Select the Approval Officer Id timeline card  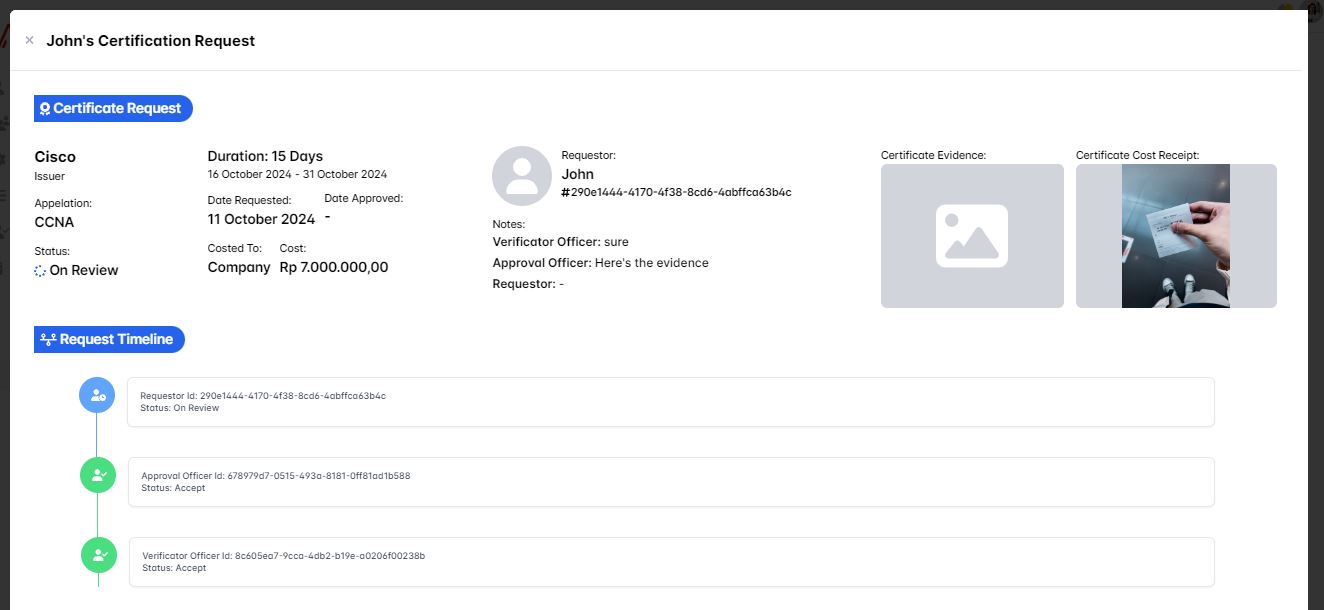[670, 482]
